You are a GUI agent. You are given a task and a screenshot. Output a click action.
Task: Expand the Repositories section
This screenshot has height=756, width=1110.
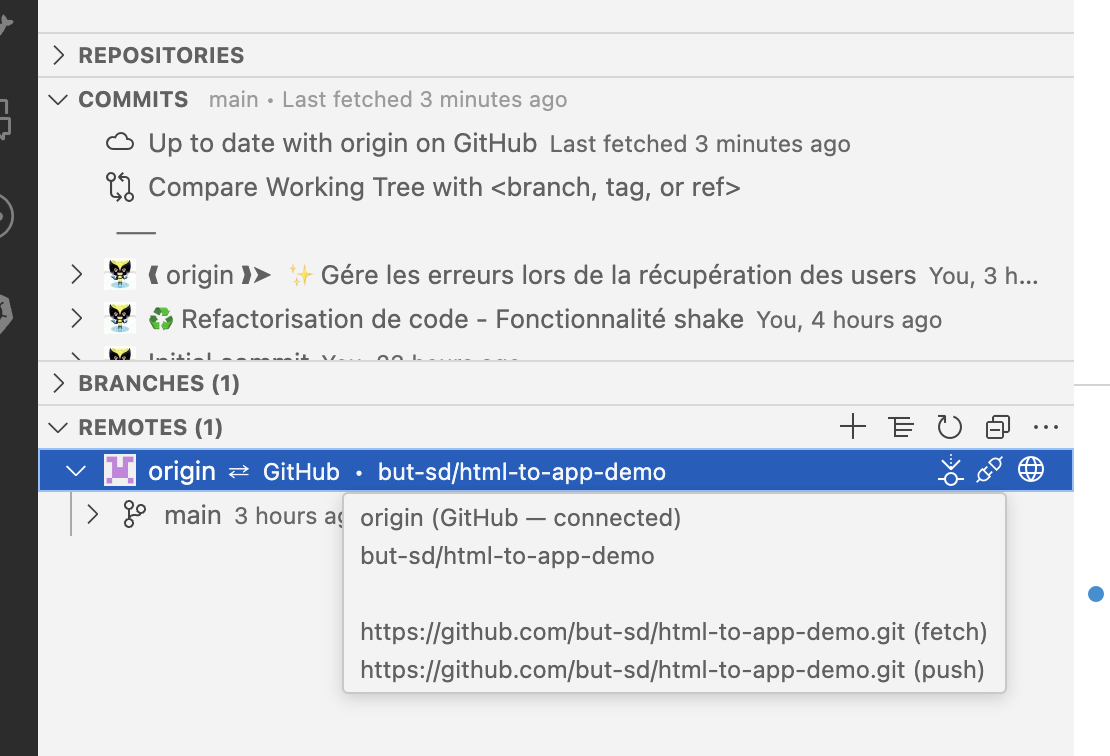pos(59,55)
